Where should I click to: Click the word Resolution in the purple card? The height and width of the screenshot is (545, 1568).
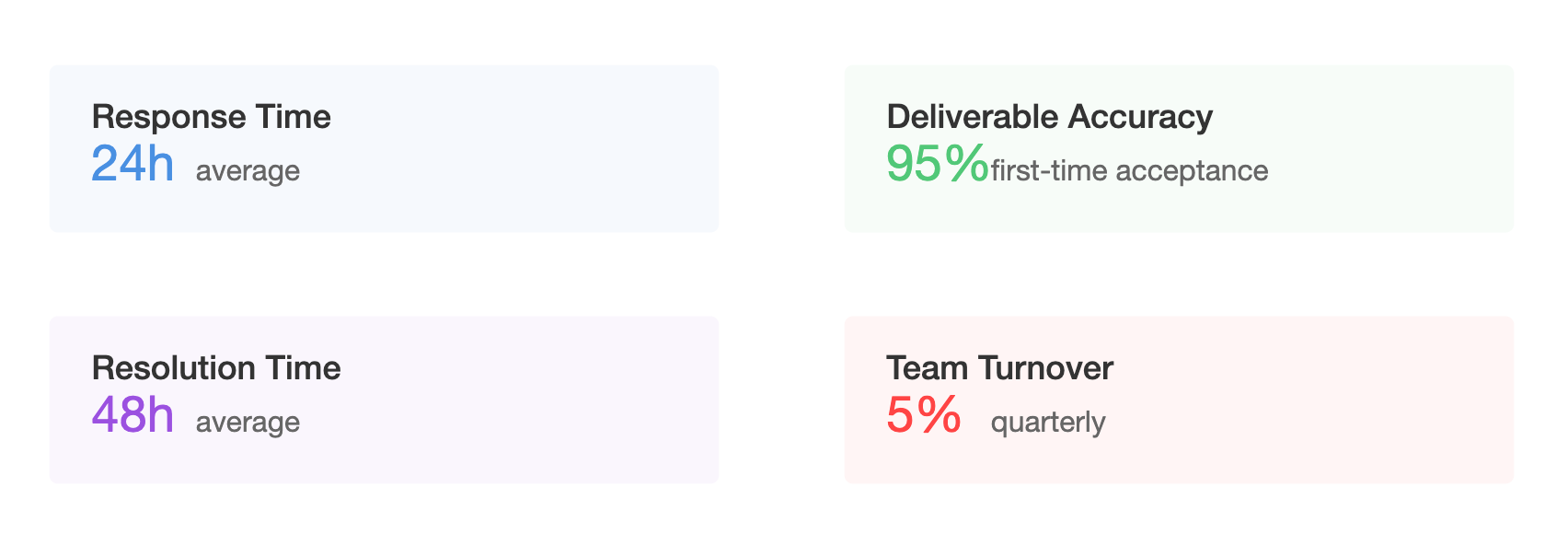pyautogui.click(x=162, y=368)
